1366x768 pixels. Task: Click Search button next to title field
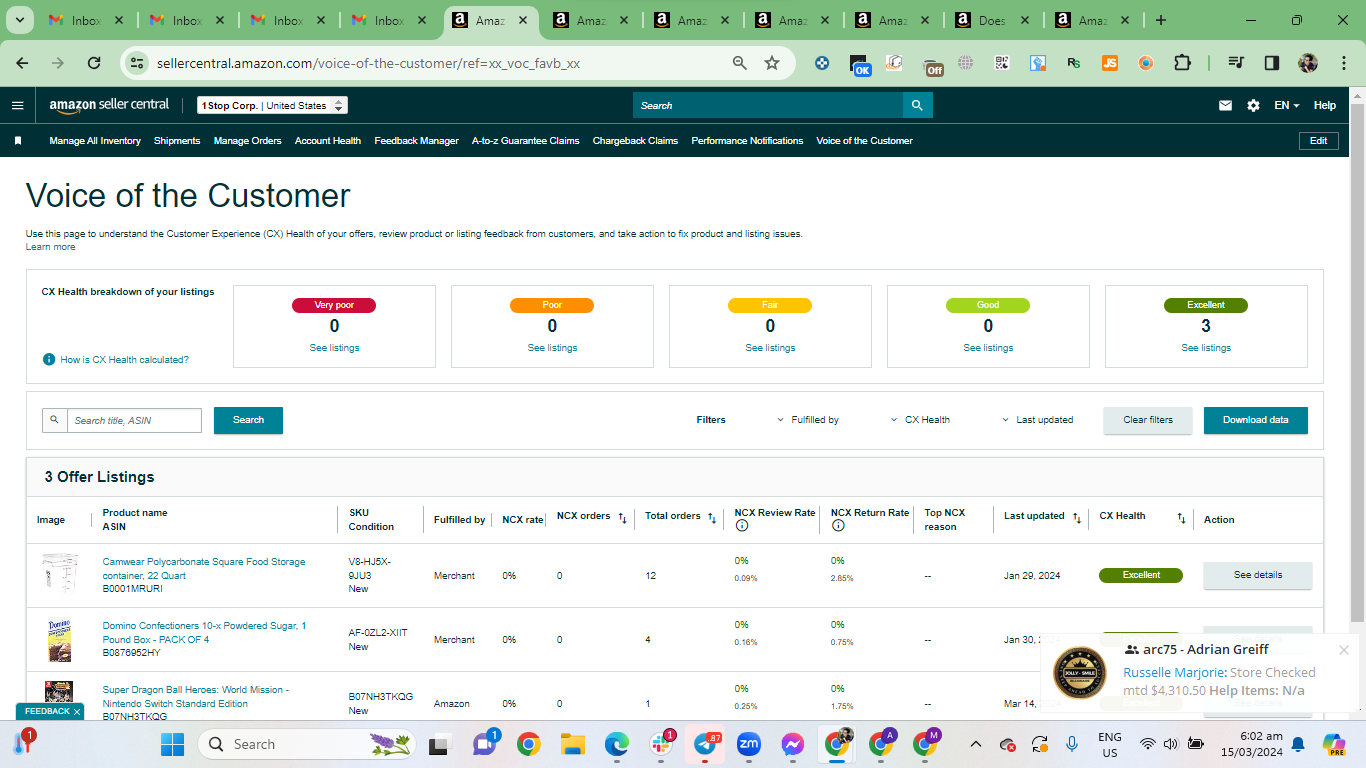tap(248, 420)
